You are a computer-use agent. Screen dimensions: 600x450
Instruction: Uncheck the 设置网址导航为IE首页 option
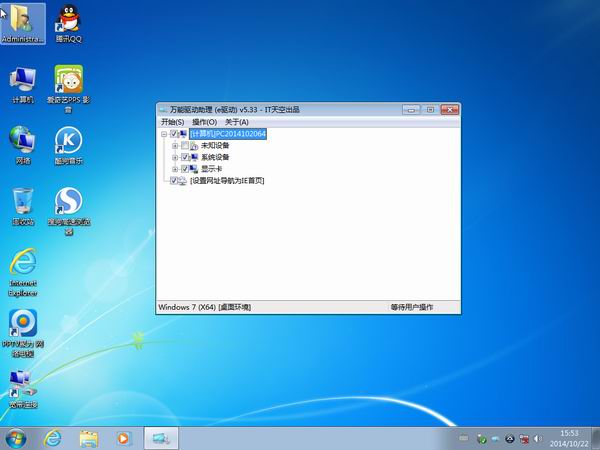pos(175,181)
